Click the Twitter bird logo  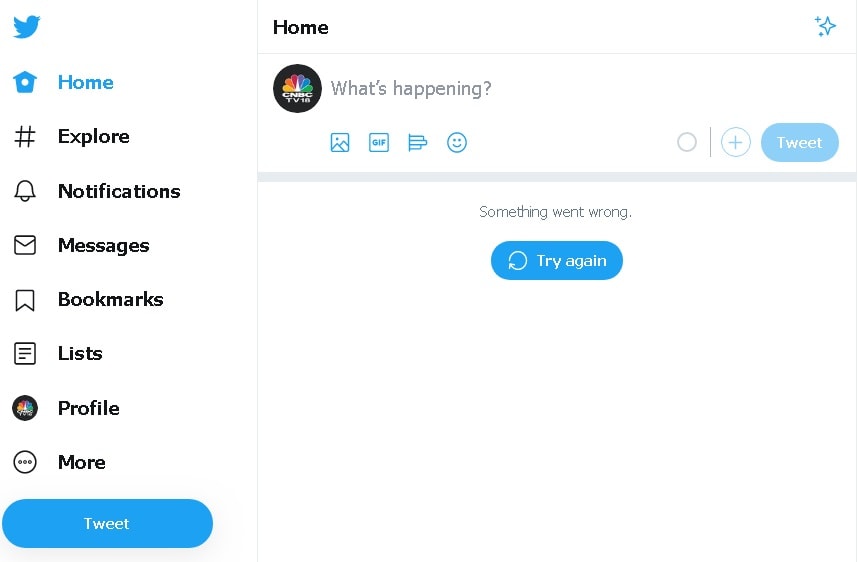coord(27,27)
